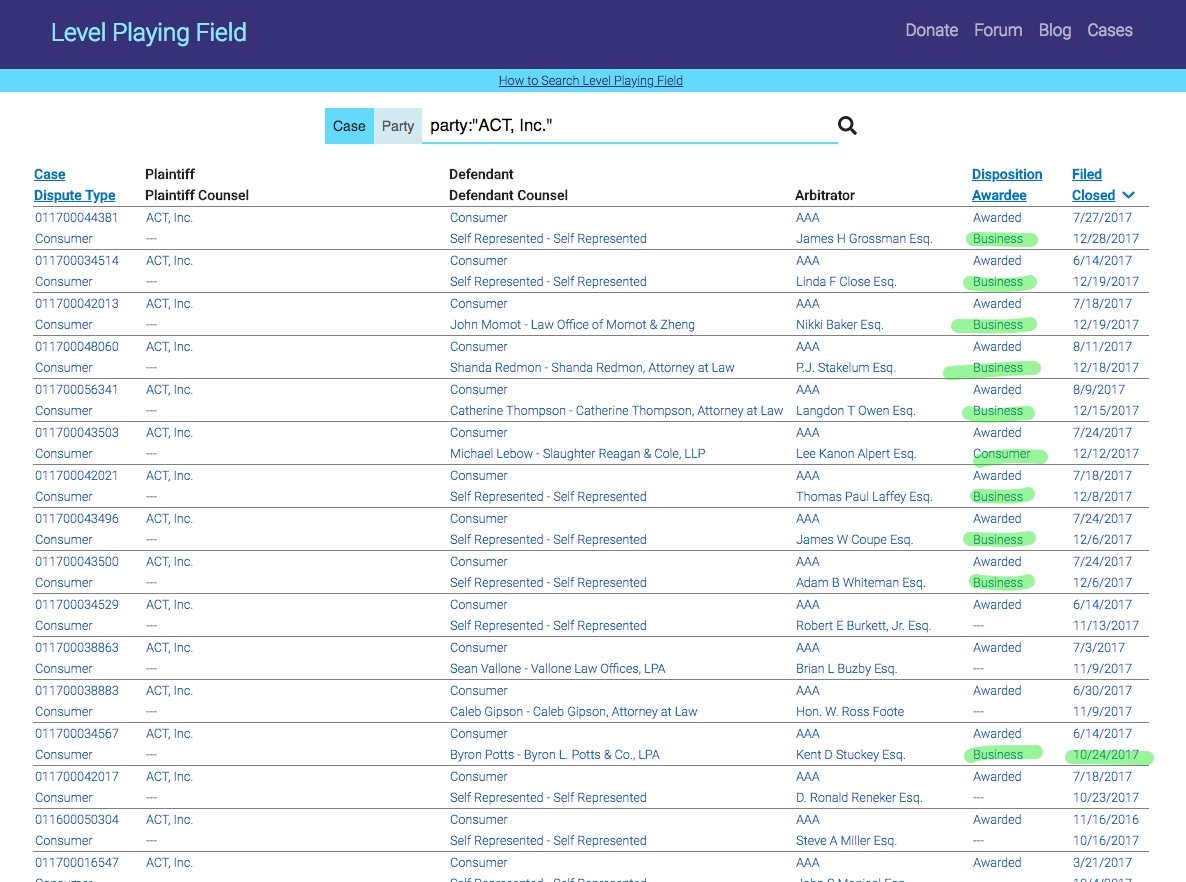Switch to the Case search tab
This screenshot has height=882, width=1186.
[x=349, y=126]
